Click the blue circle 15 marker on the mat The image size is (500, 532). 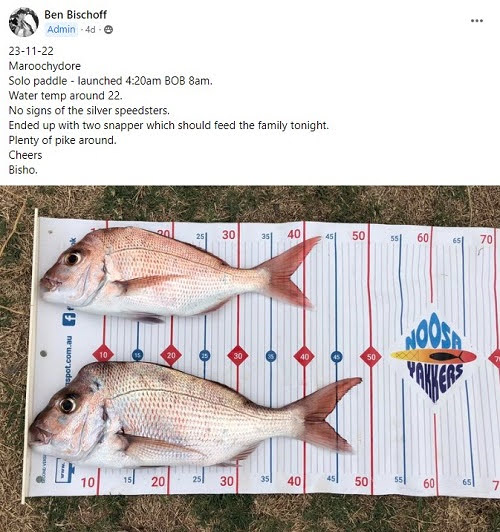click(x=137, y=356)
